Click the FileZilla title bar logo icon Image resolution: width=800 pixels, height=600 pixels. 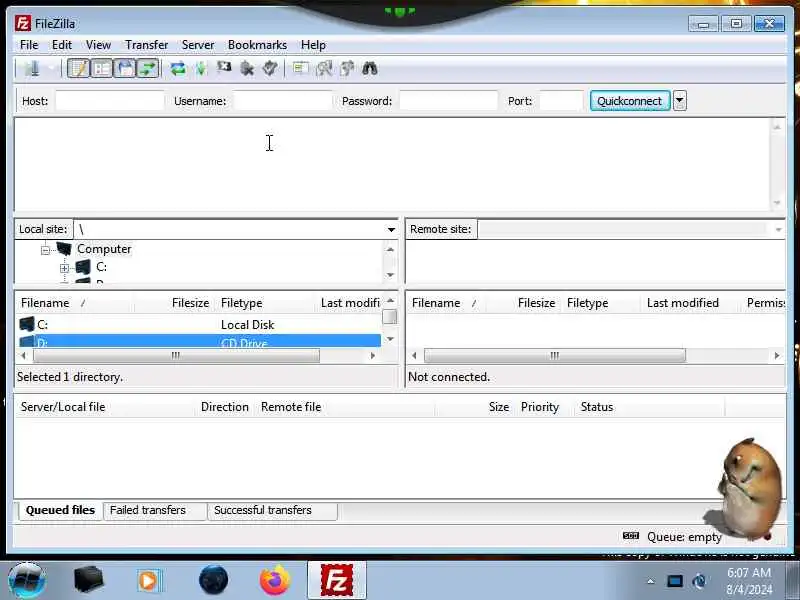tap(23, 23)
